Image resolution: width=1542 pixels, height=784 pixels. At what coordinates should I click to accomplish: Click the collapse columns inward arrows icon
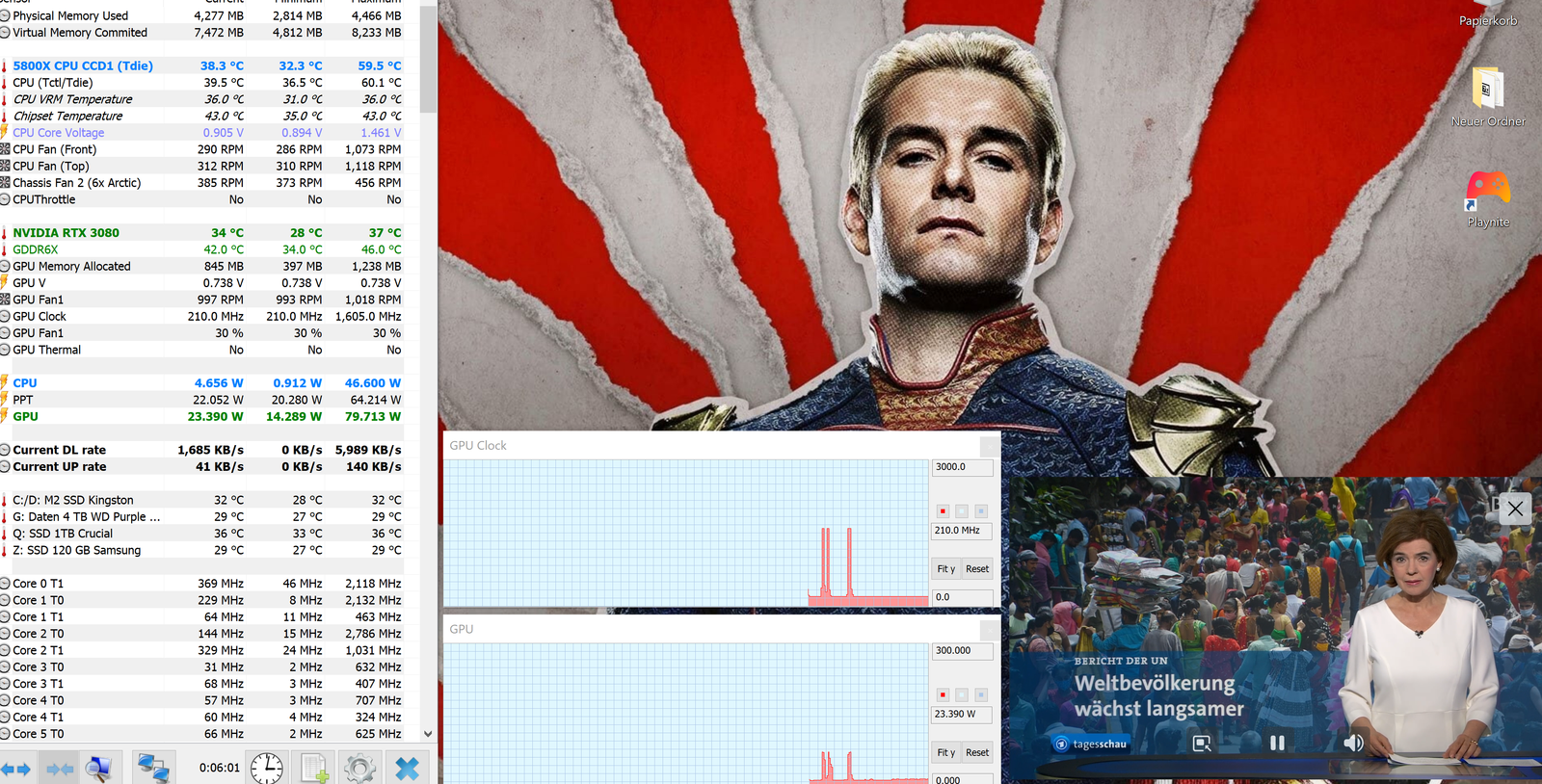pyautogui.click(x=59, y=769)
